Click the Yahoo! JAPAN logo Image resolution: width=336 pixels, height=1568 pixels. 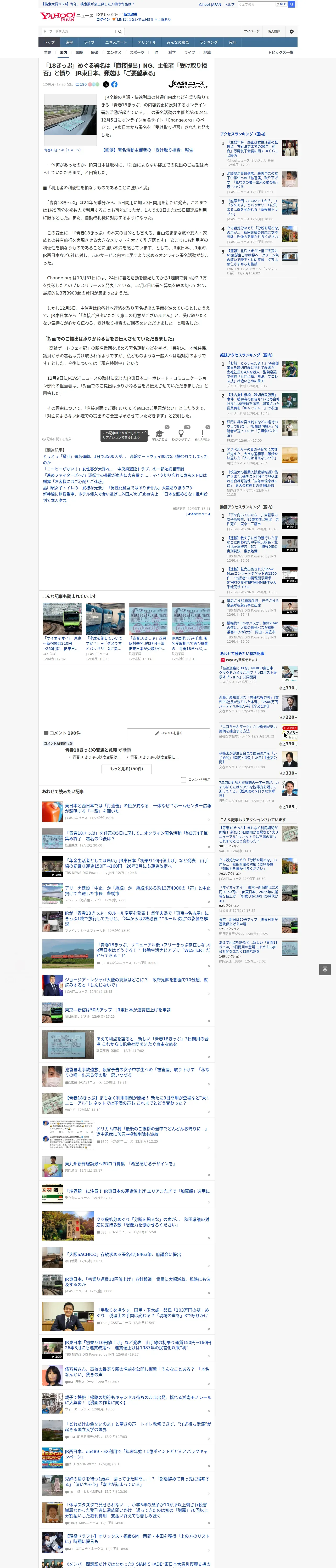click(57, 16)
